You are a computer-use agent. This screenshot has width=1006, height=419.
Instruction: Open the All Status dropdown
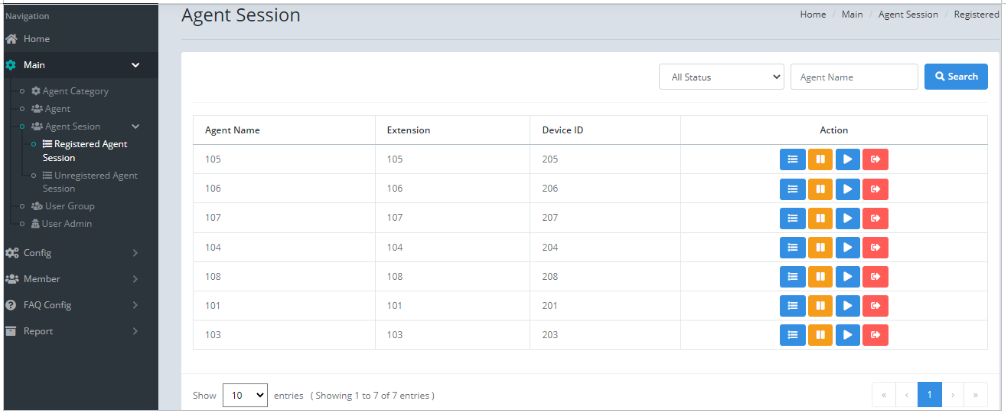721,77
